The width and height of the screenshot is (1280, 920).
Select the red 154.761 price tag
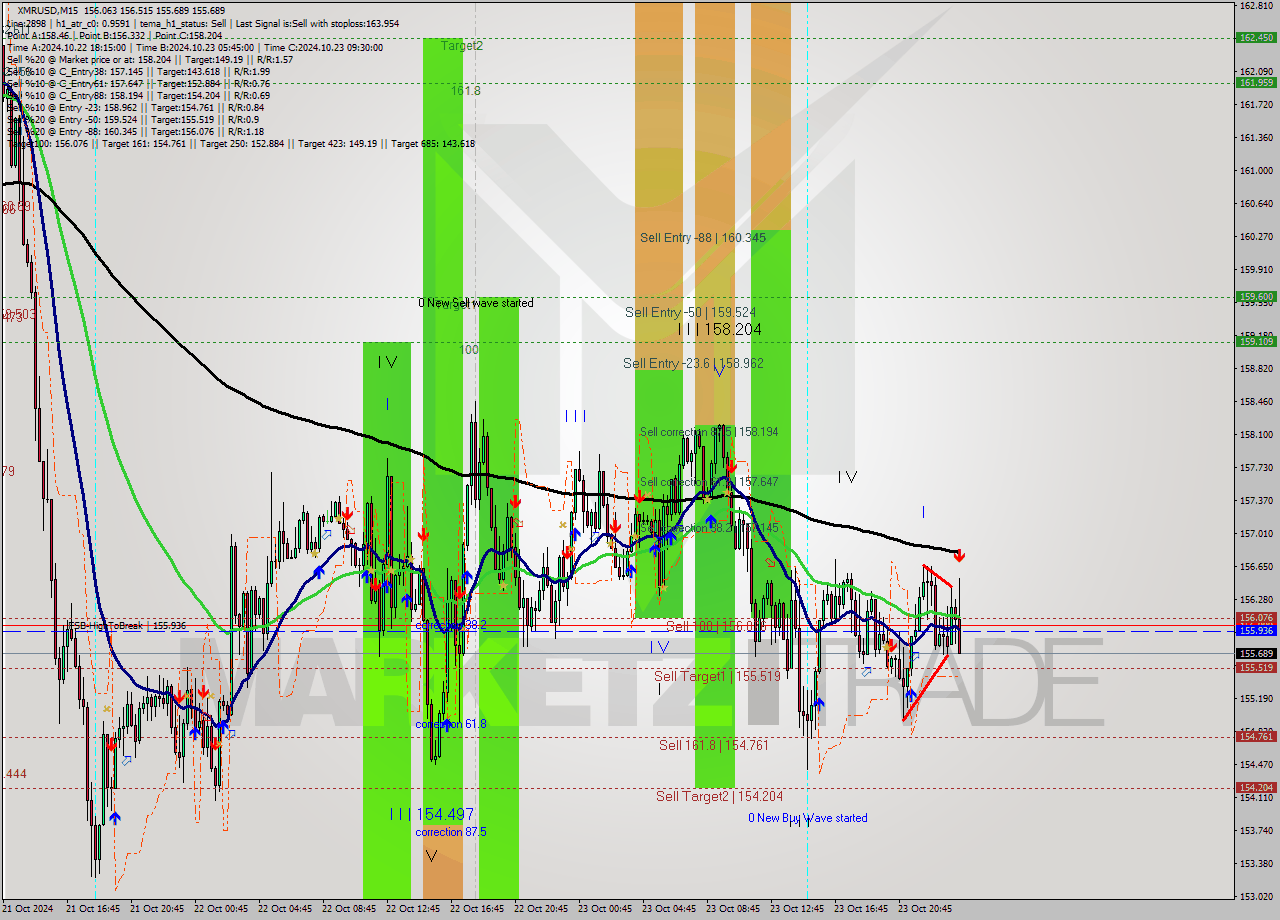pyautogui.click(x=1256, y=737)
